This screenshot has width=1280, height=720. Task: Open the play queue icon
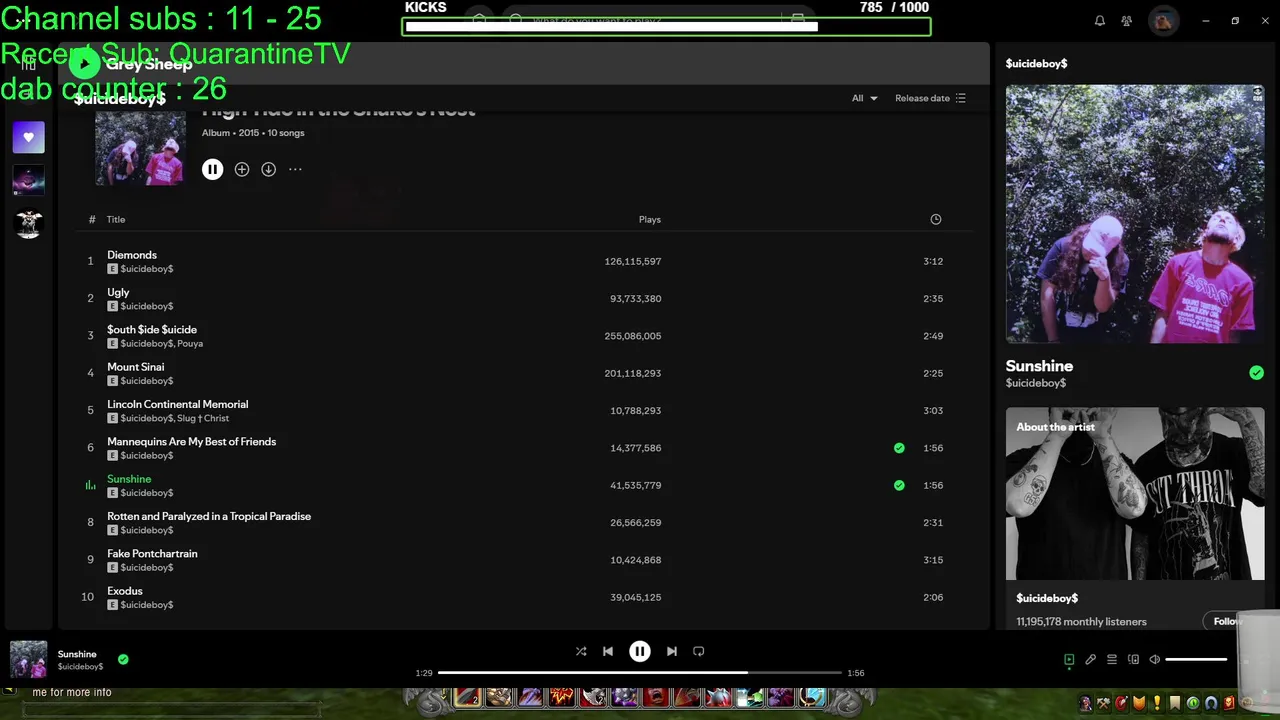pyautogui.click(x=1112, y=660)
